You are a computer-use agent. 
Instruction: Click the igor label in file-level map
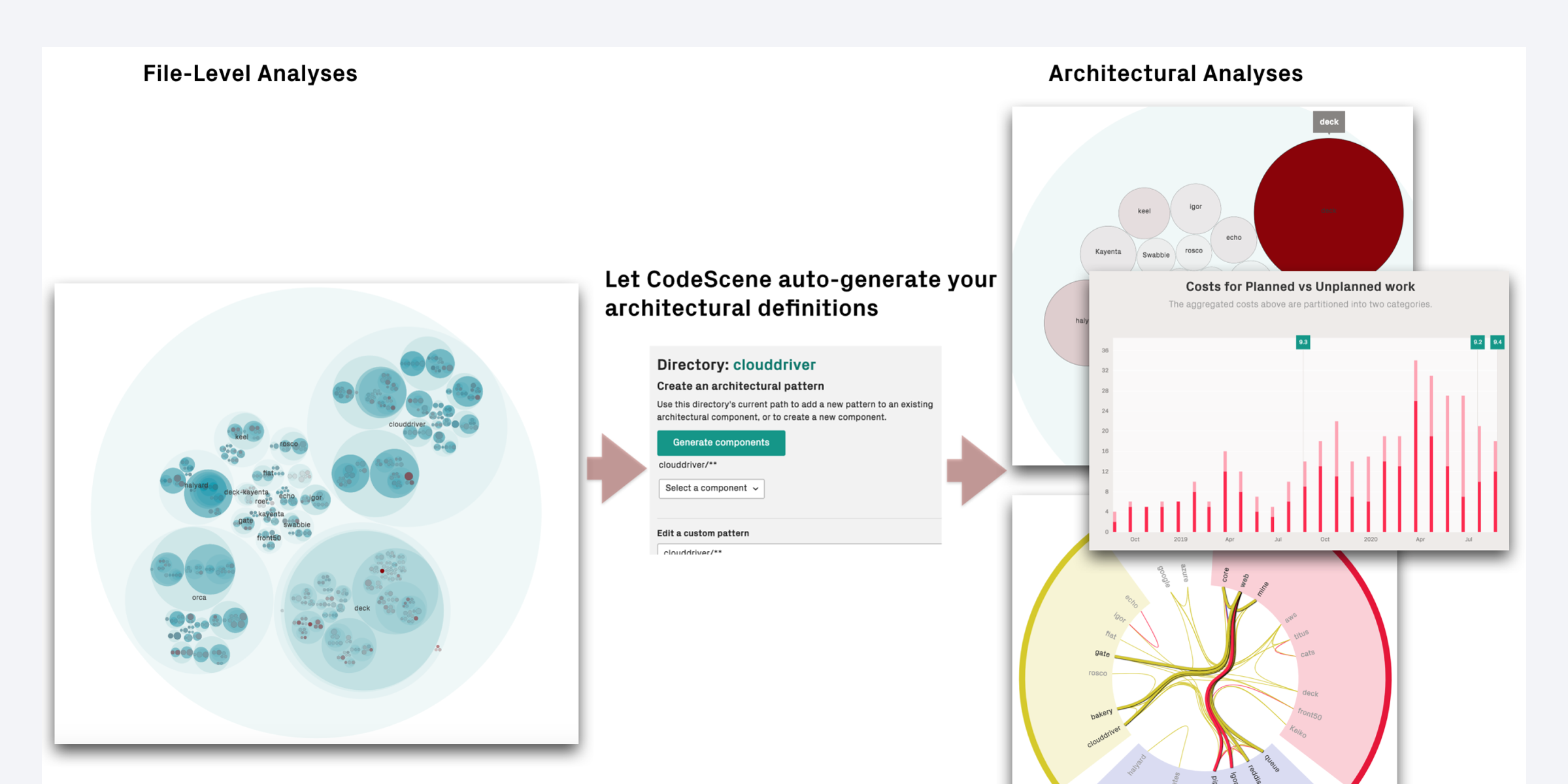point(316,498)
